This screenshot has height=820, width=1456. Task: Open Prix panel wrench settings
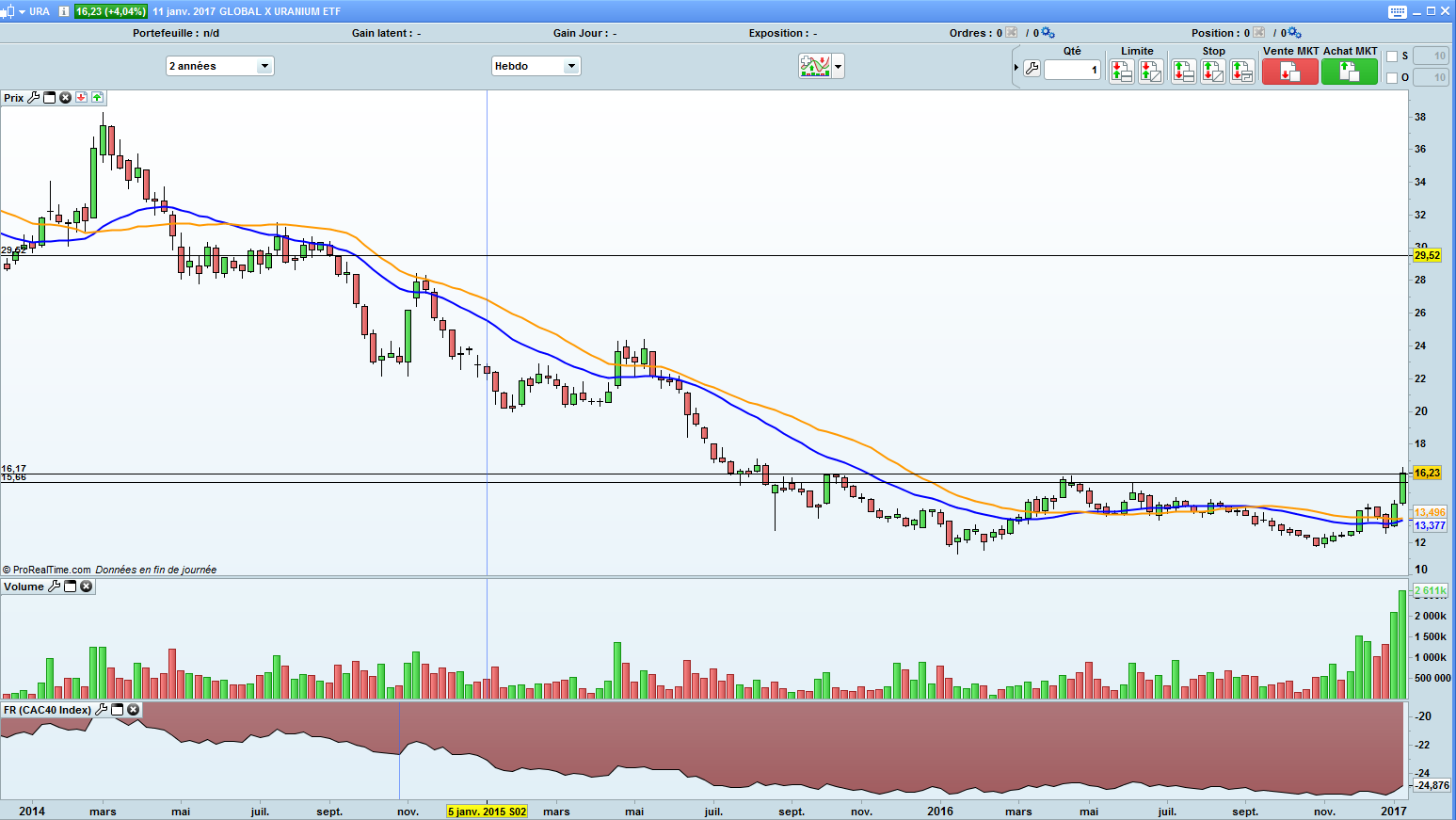coord(34,98)
